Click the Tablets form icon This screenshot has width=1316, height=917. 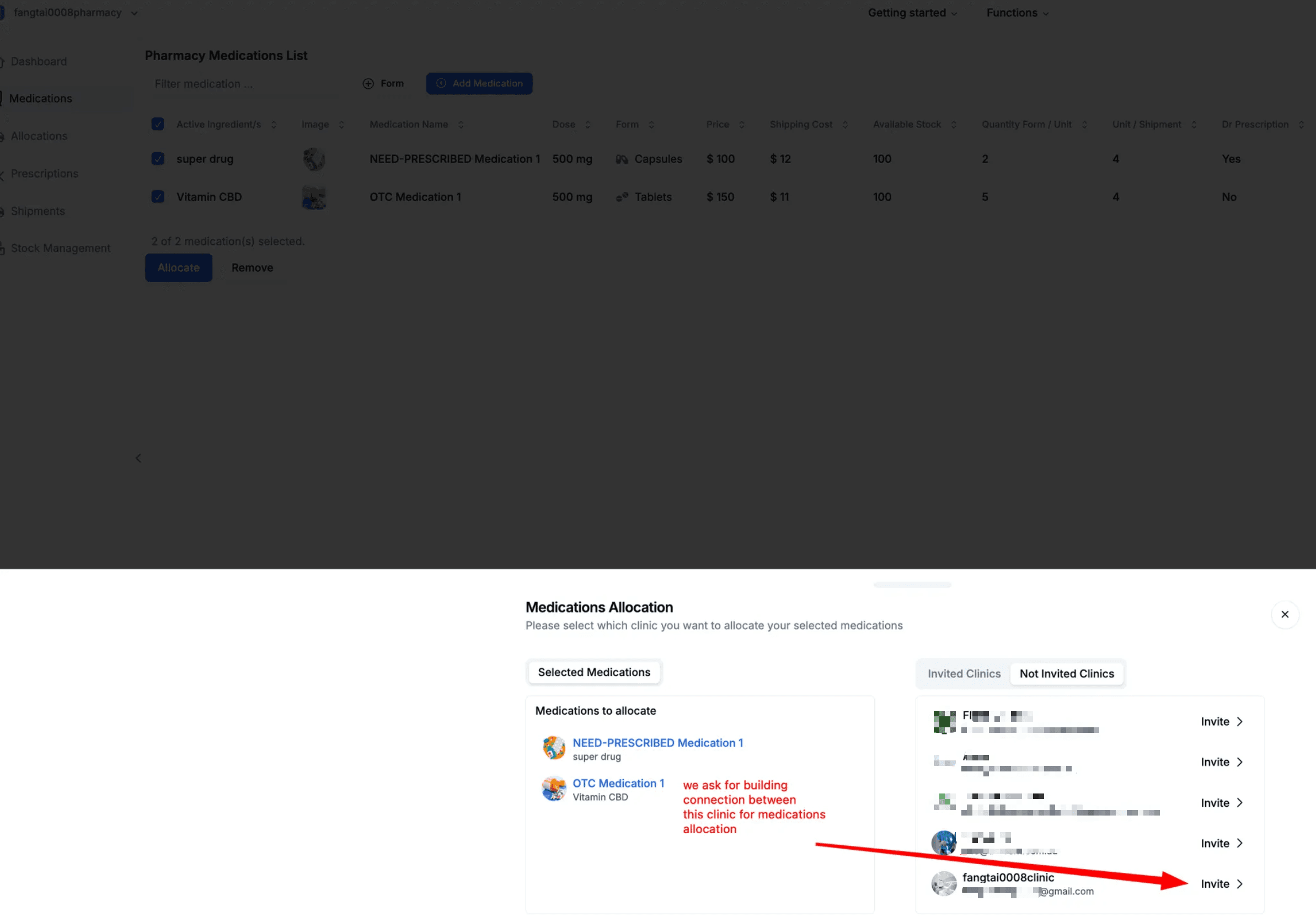621,197
